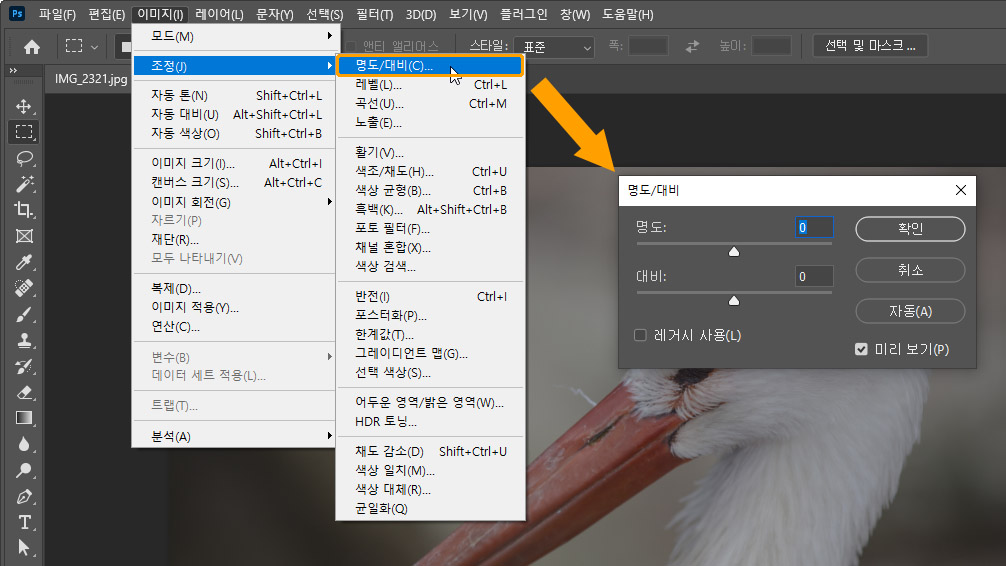Select the Gradient tool
Viewport: 1006px width, 566px height.
[24, 418]
